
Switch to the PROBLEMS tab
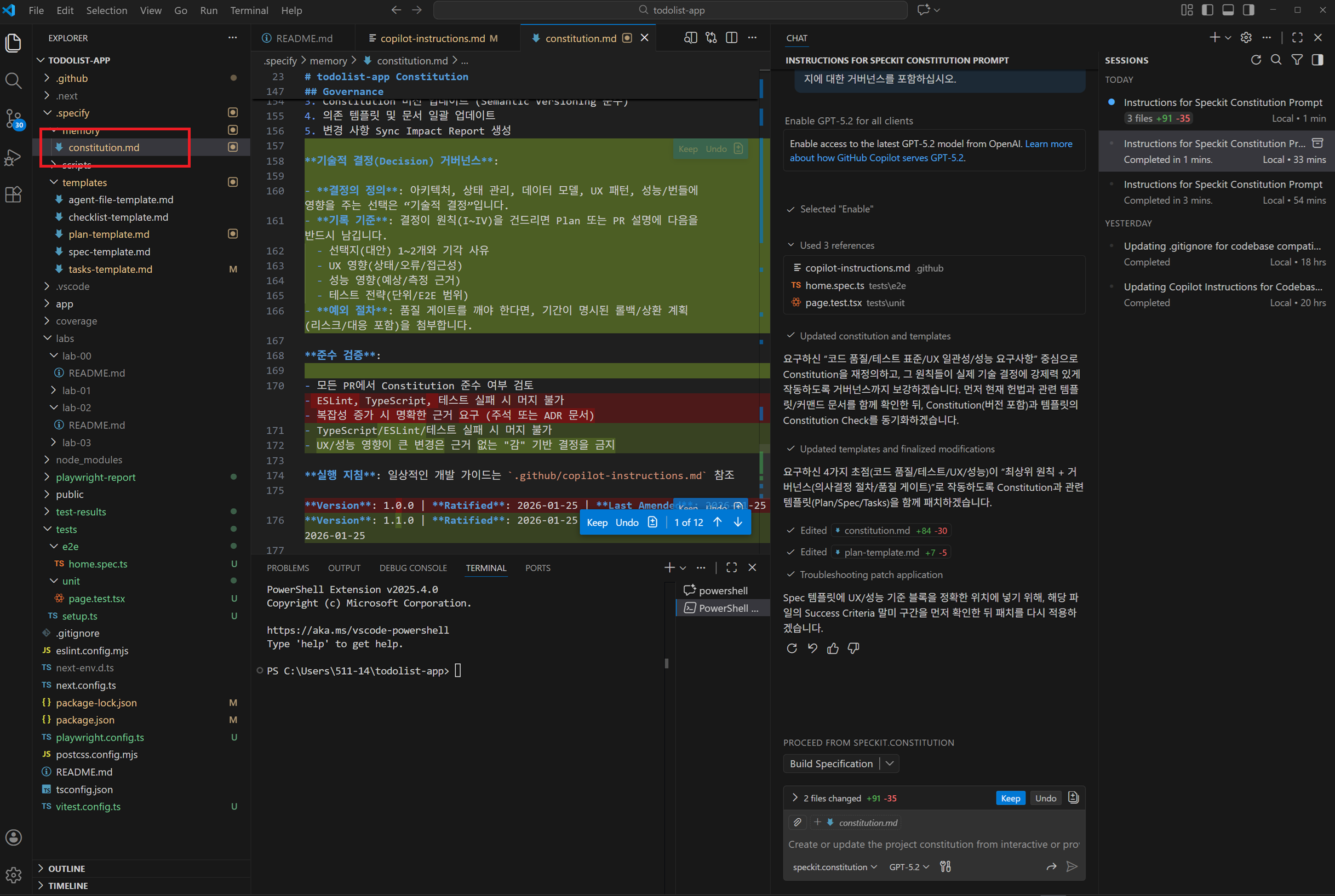pyautogui.click(x=288, y=568)
